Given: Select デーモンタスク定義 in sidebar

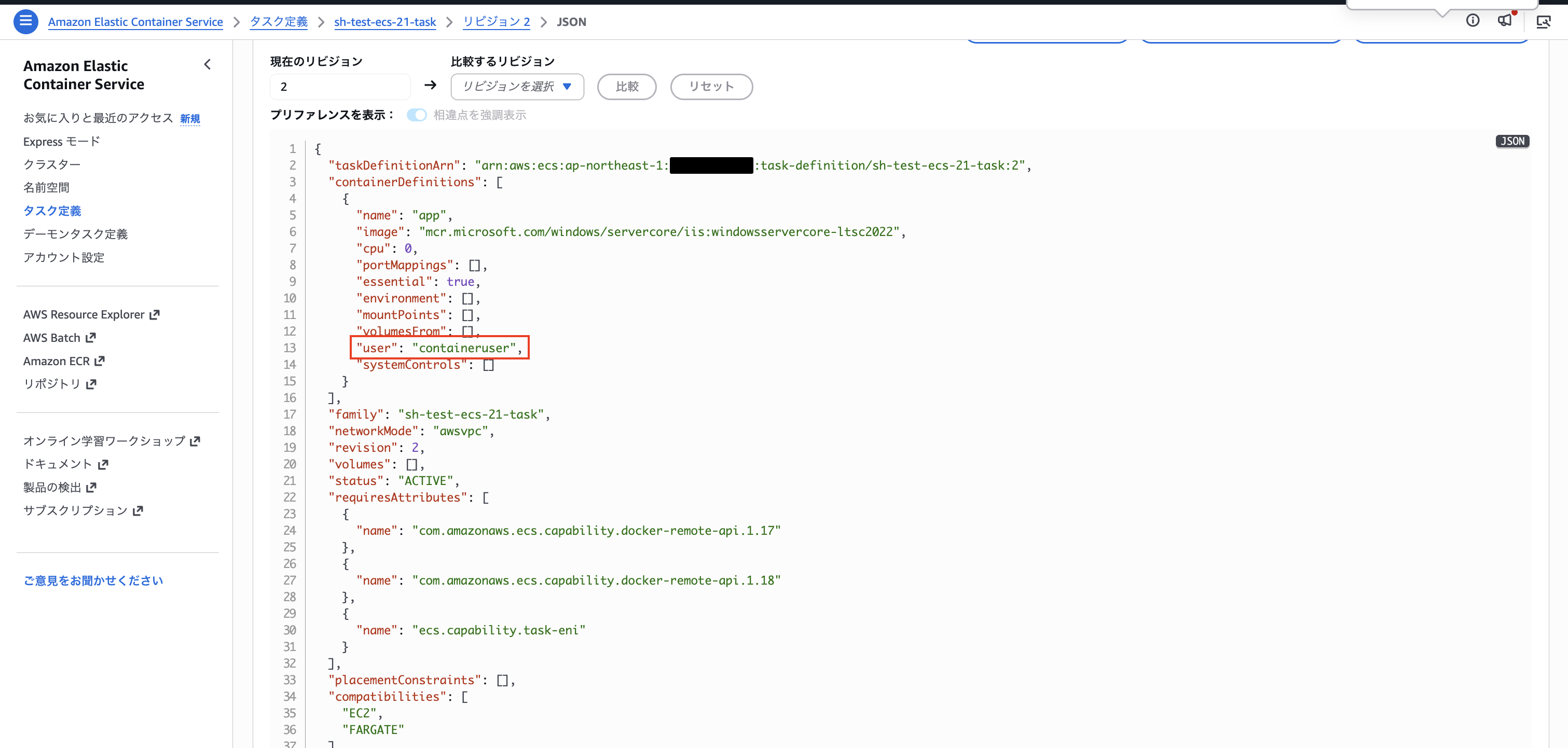Looking at the screenshot, I should 75,234.
